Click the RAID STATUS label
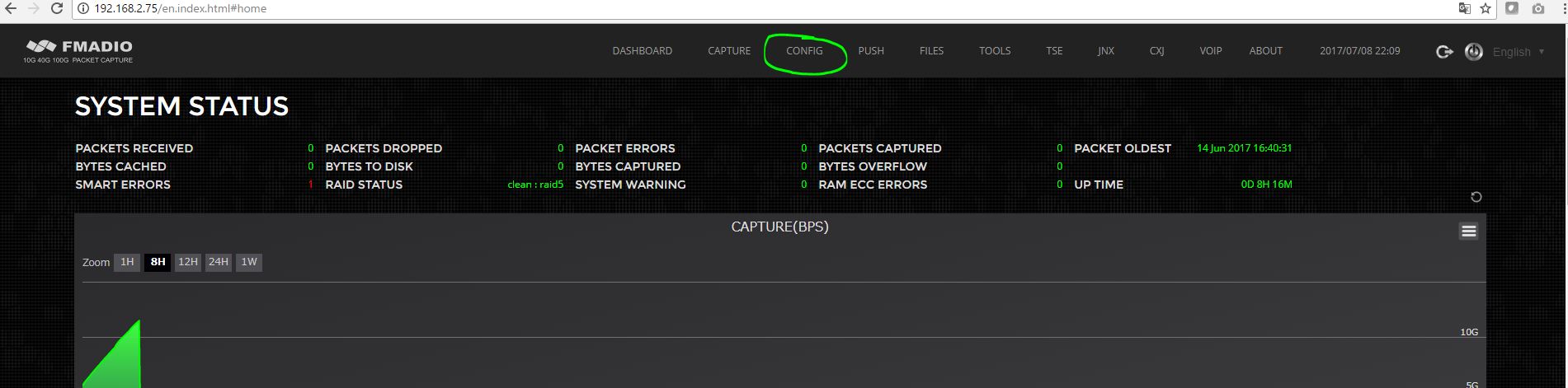The width and height of the screenshot is (1568, 388). point(364,185)
